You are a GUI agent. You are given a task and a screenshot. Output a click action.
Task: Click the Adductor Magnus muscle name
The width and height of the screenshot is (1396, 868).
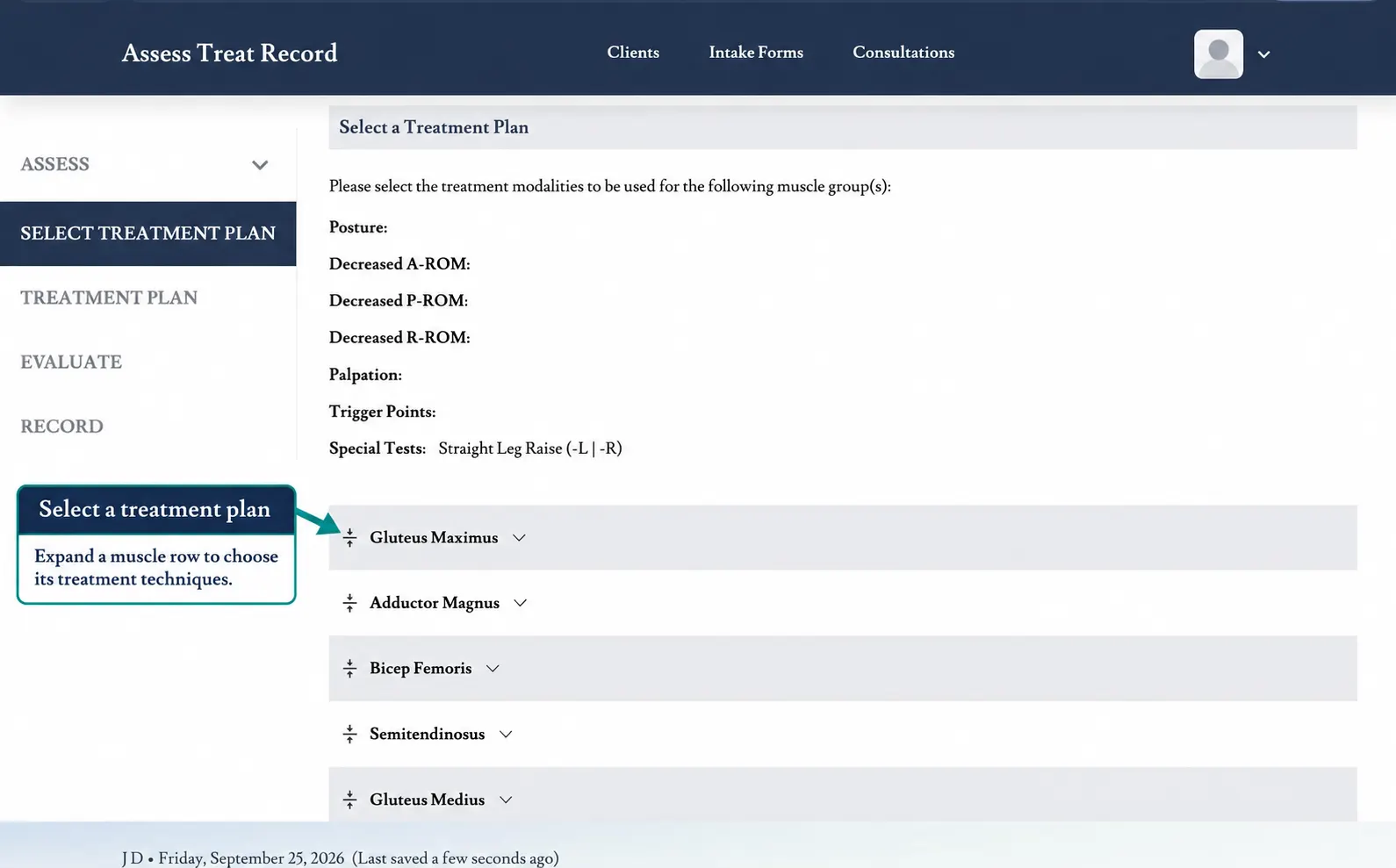pos(435,603)
